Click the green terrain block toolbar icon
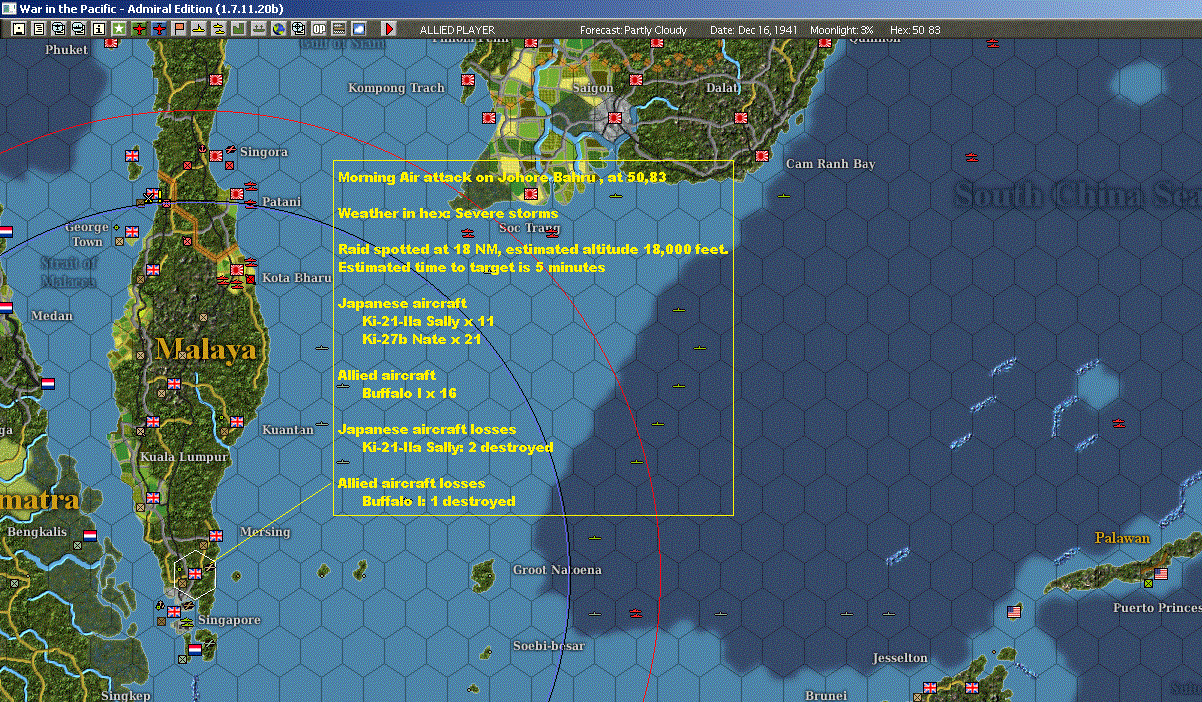The width and height of the screenshot is (1202, 702). pyautogui.click(x=239, y=29)
